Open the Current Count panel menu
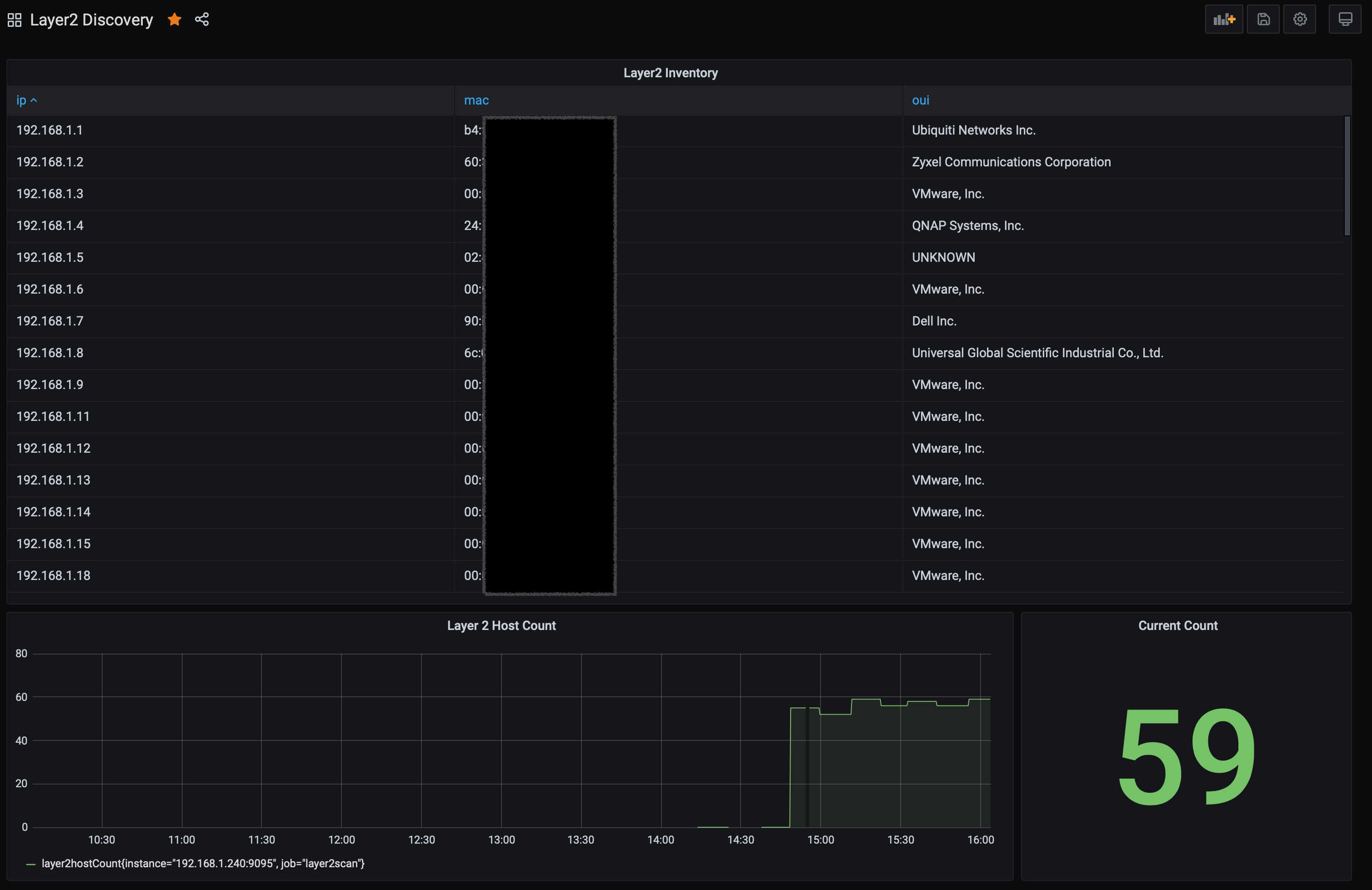This screenshot has height=890, width=1372. (x=1177, y=625)
